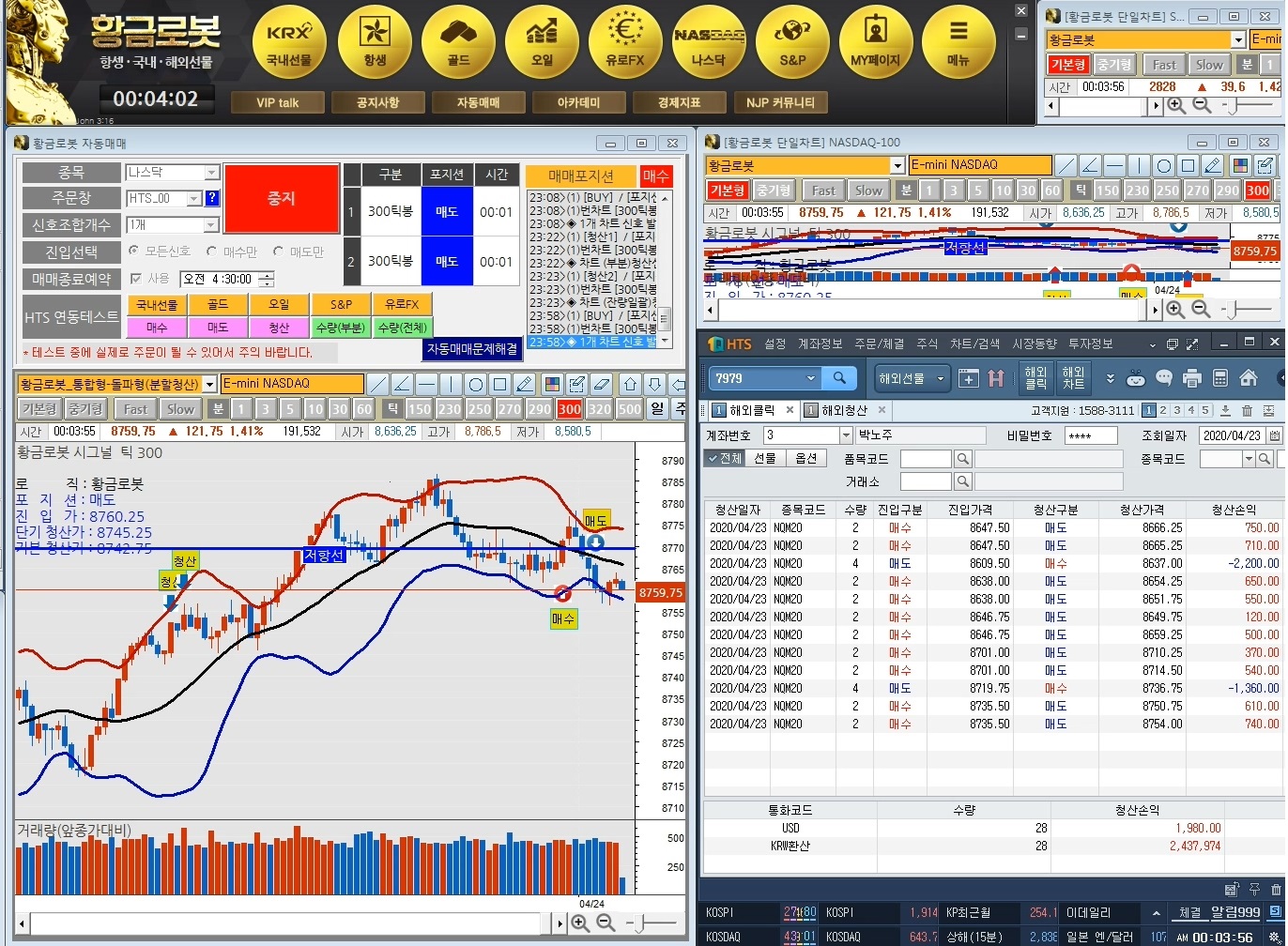Toggle the 전체 filter in HTS
The width and height of the screenshot is (1288, 946).
[x=724, y=458]
